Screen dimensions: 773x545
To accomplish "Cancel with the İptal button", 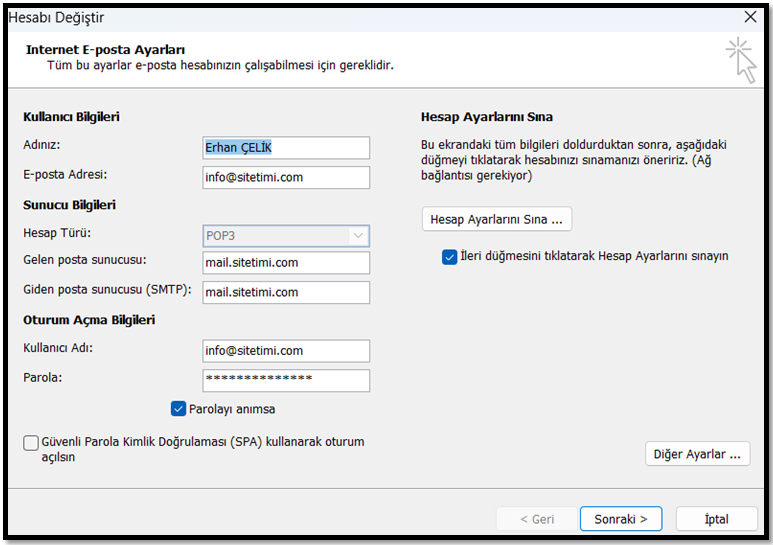I will click(x=716, y=519).
